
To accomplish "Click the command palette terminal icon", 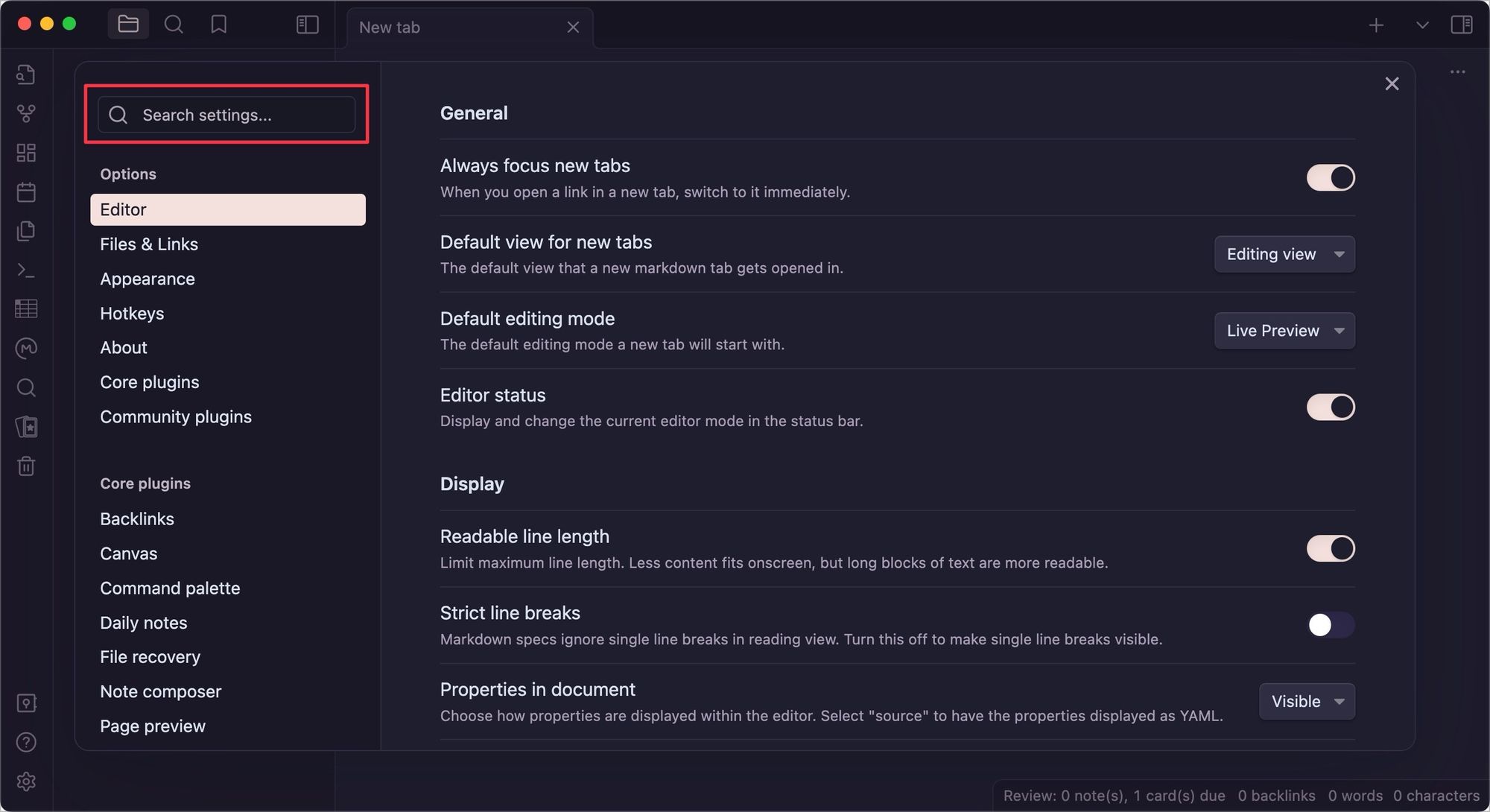I will [26, 270].
